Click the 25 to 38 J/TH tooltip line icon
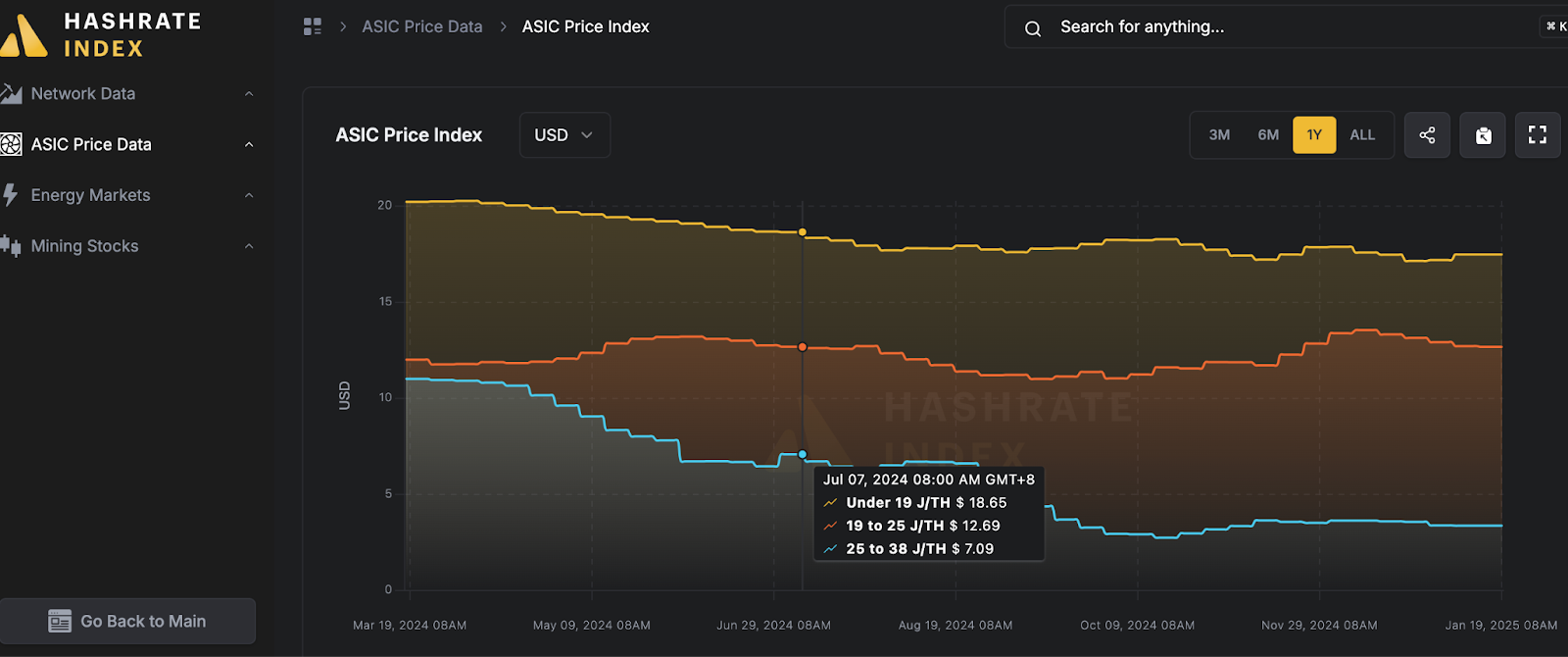 831,549
